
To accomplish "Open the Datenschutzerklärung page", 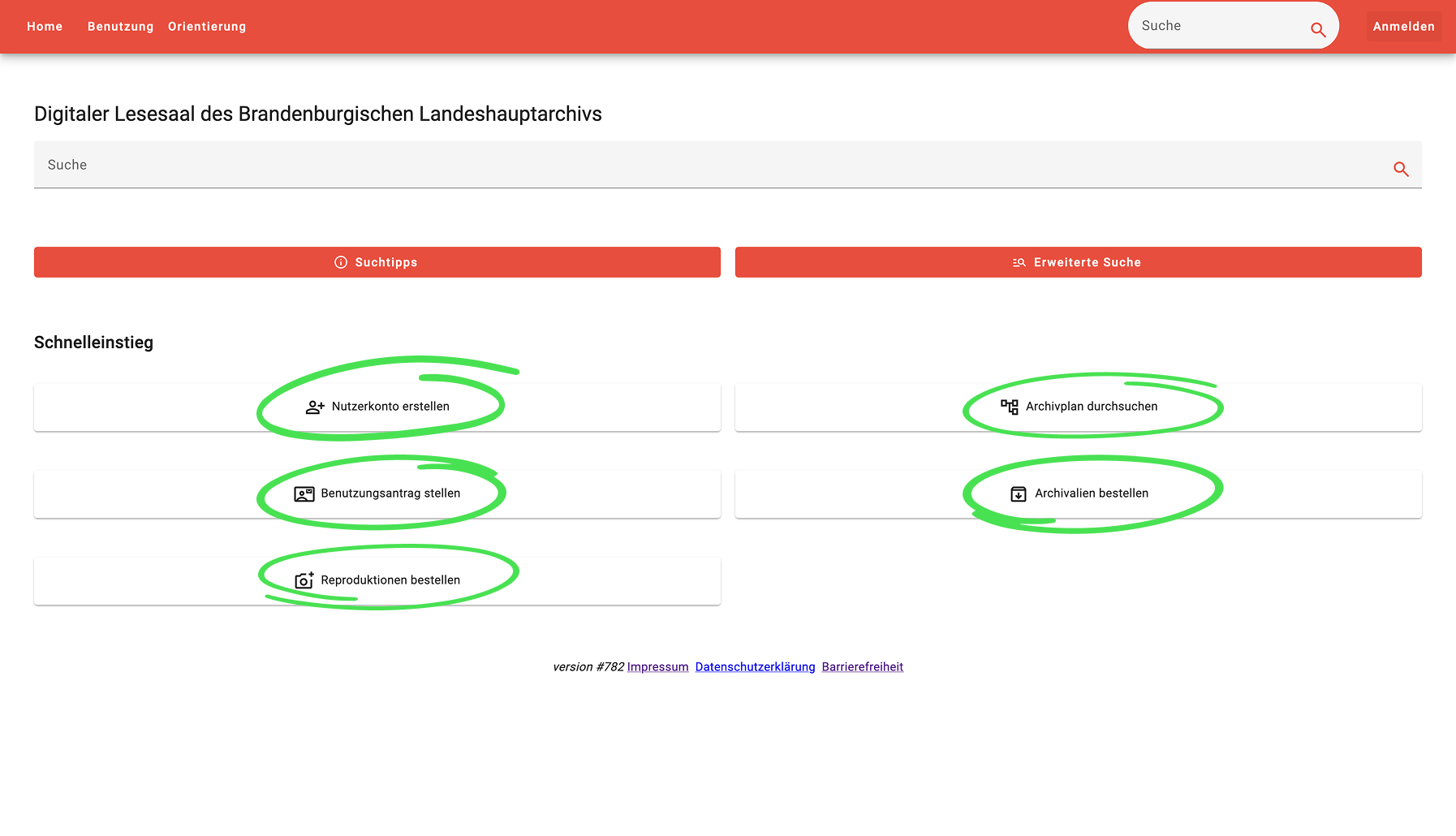I will [755, 666].
